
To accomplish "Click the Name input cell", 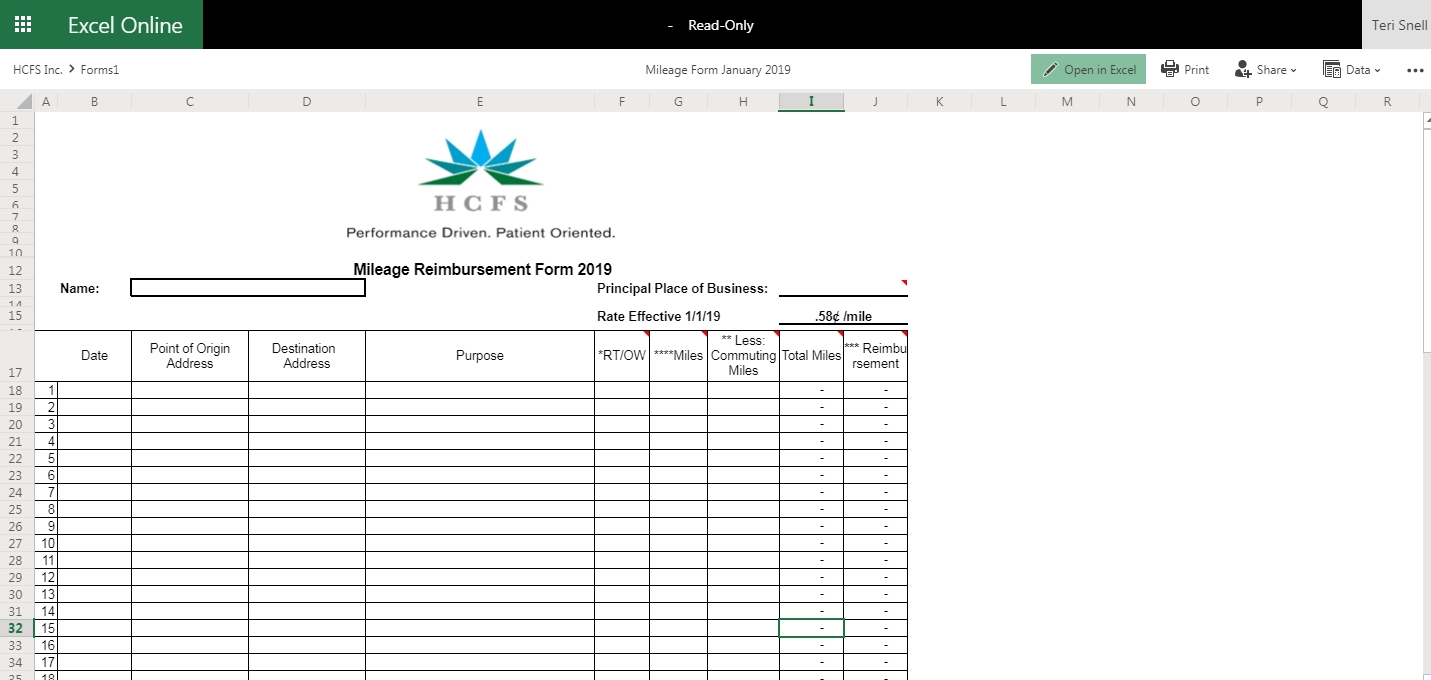I will [x=248, y=288].
